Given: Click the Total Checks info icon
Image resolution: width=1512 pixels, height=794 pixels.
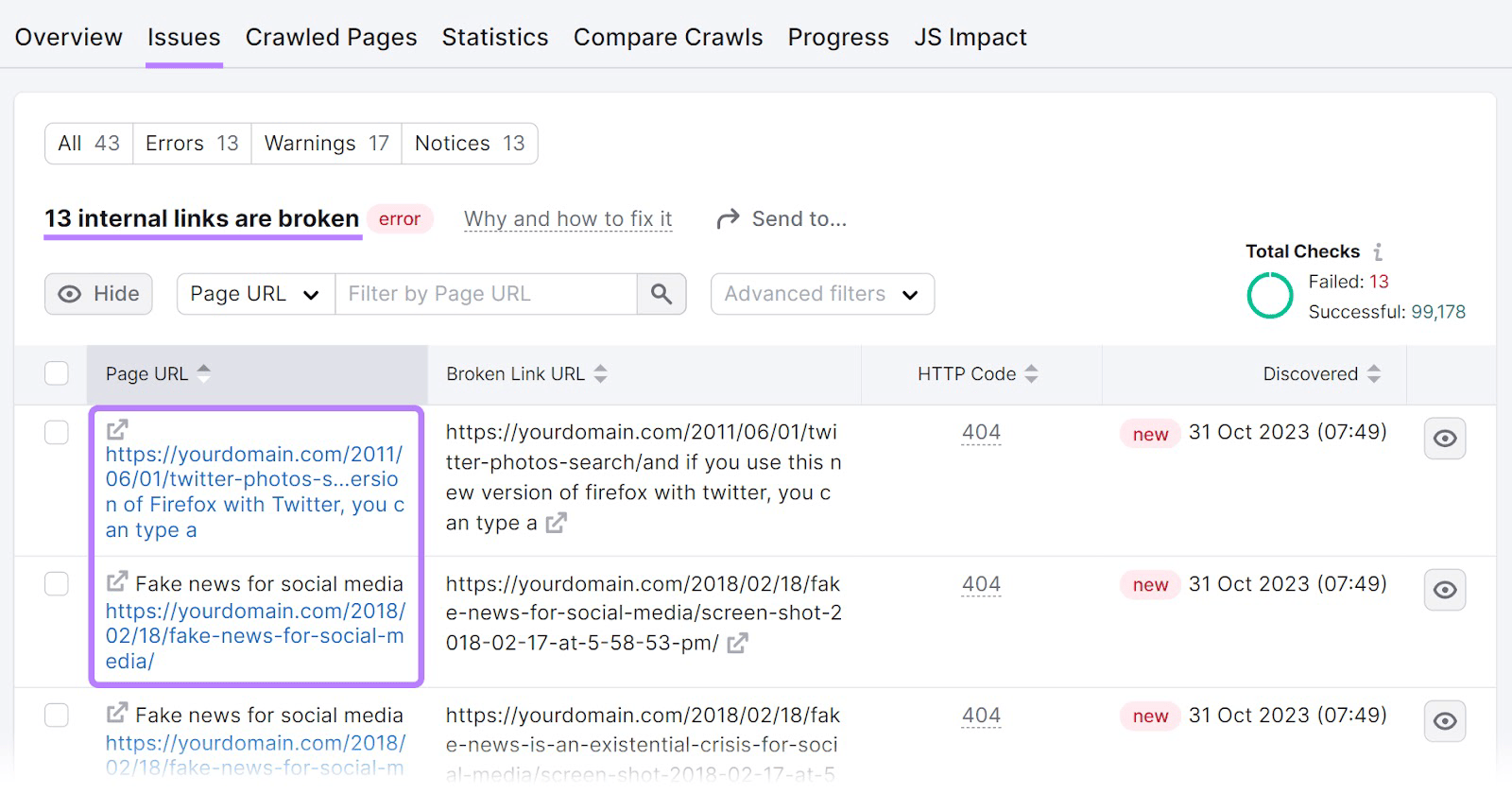Looking at the screenshot, I should 1379,251.
